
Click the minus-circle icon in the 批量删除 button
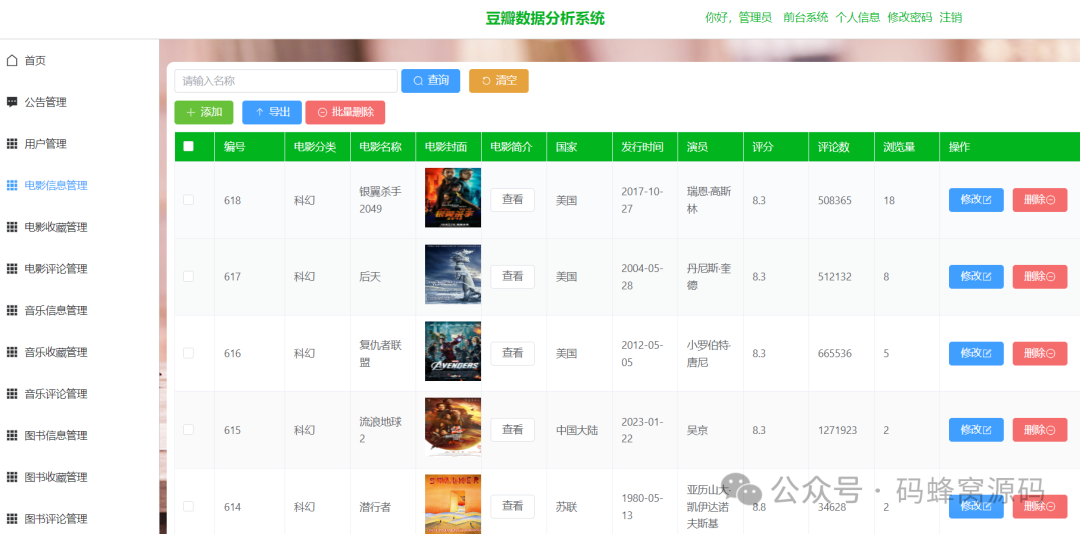tap(322, 112)
